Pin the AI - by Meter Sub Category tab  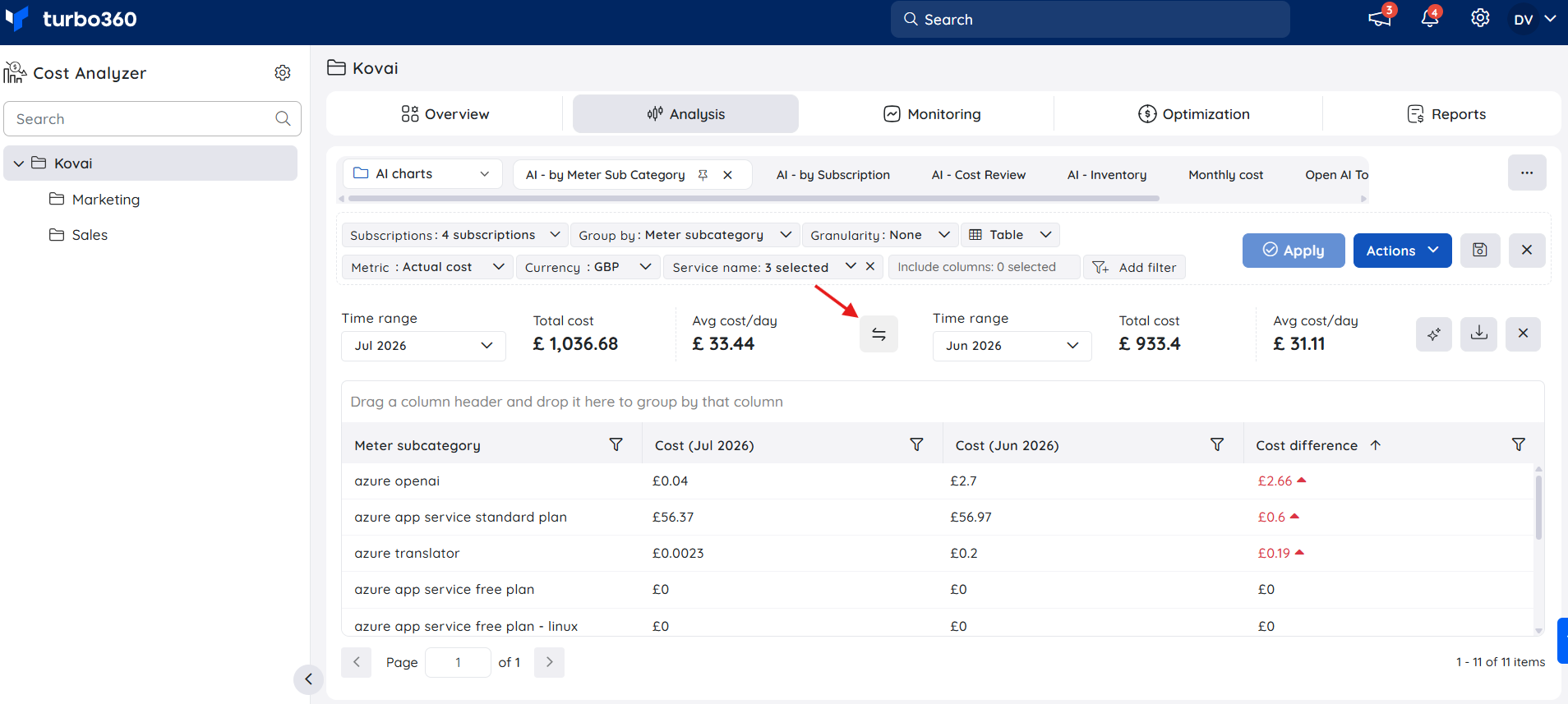703,175
